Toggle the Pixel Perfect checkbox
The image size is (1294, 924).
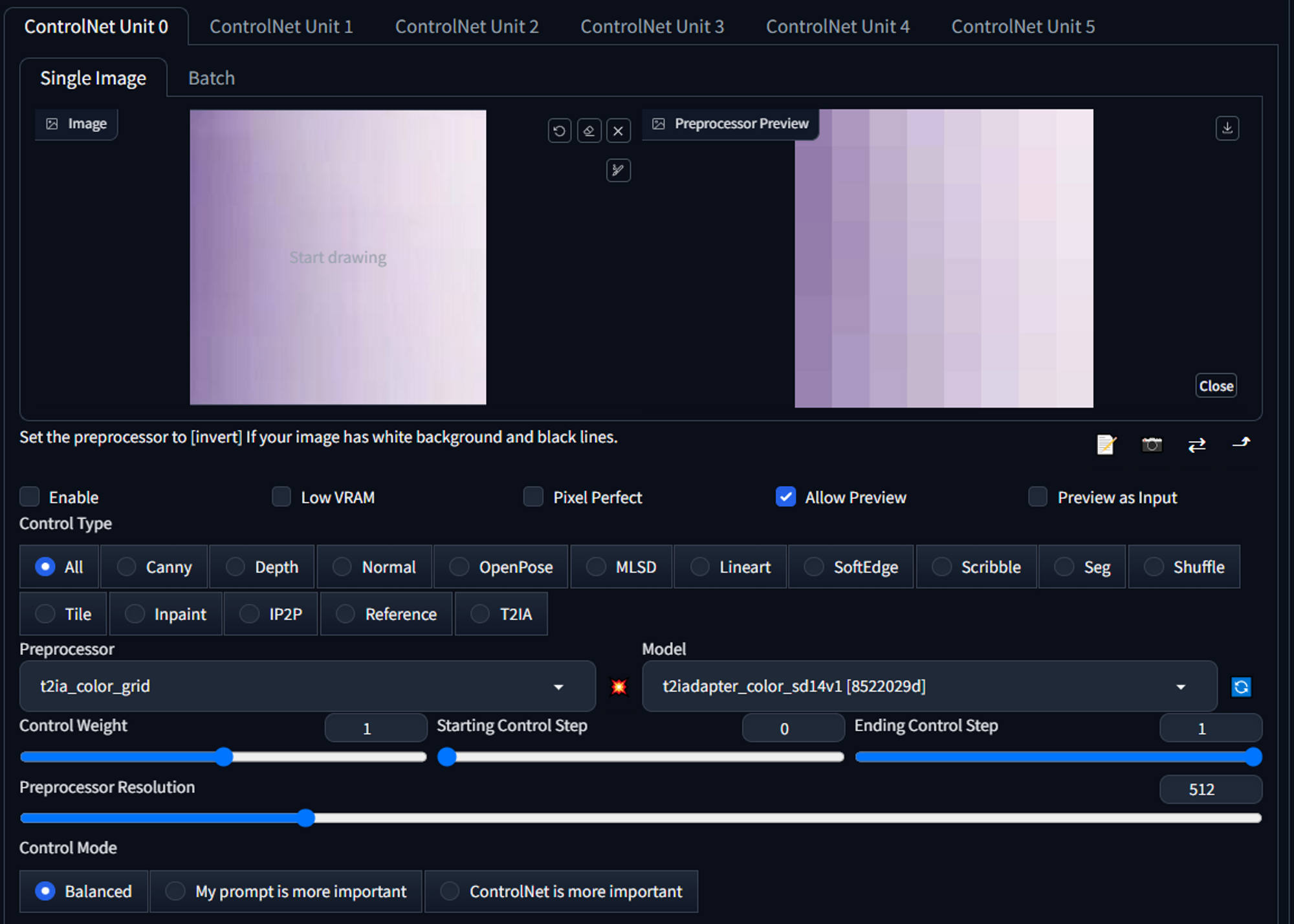point(533,497)
